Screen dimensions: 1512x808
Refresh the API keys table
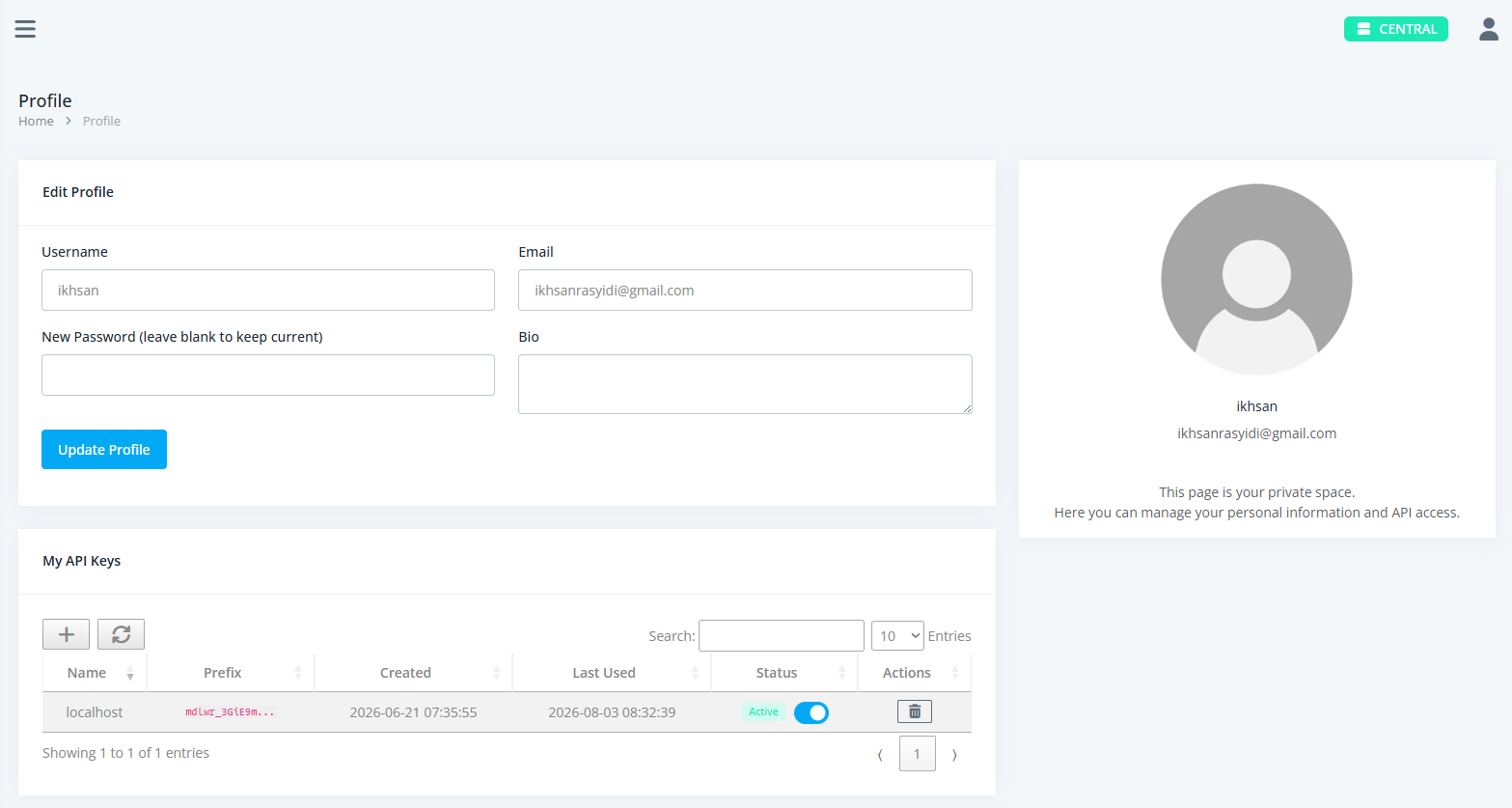[x=121, y=634]
